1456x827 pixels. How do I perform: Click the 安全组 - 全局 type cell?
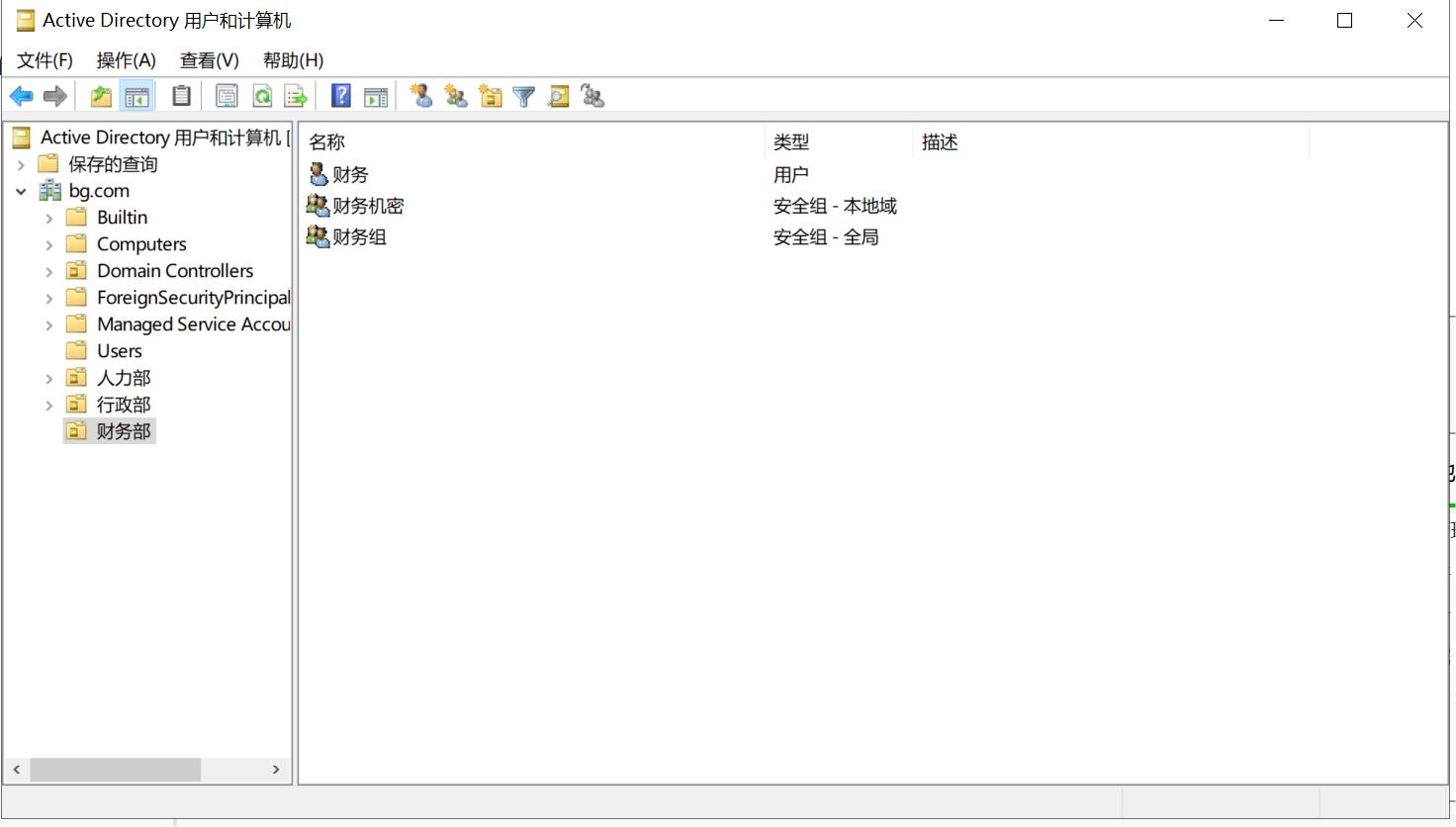click(x=826, y=237)
